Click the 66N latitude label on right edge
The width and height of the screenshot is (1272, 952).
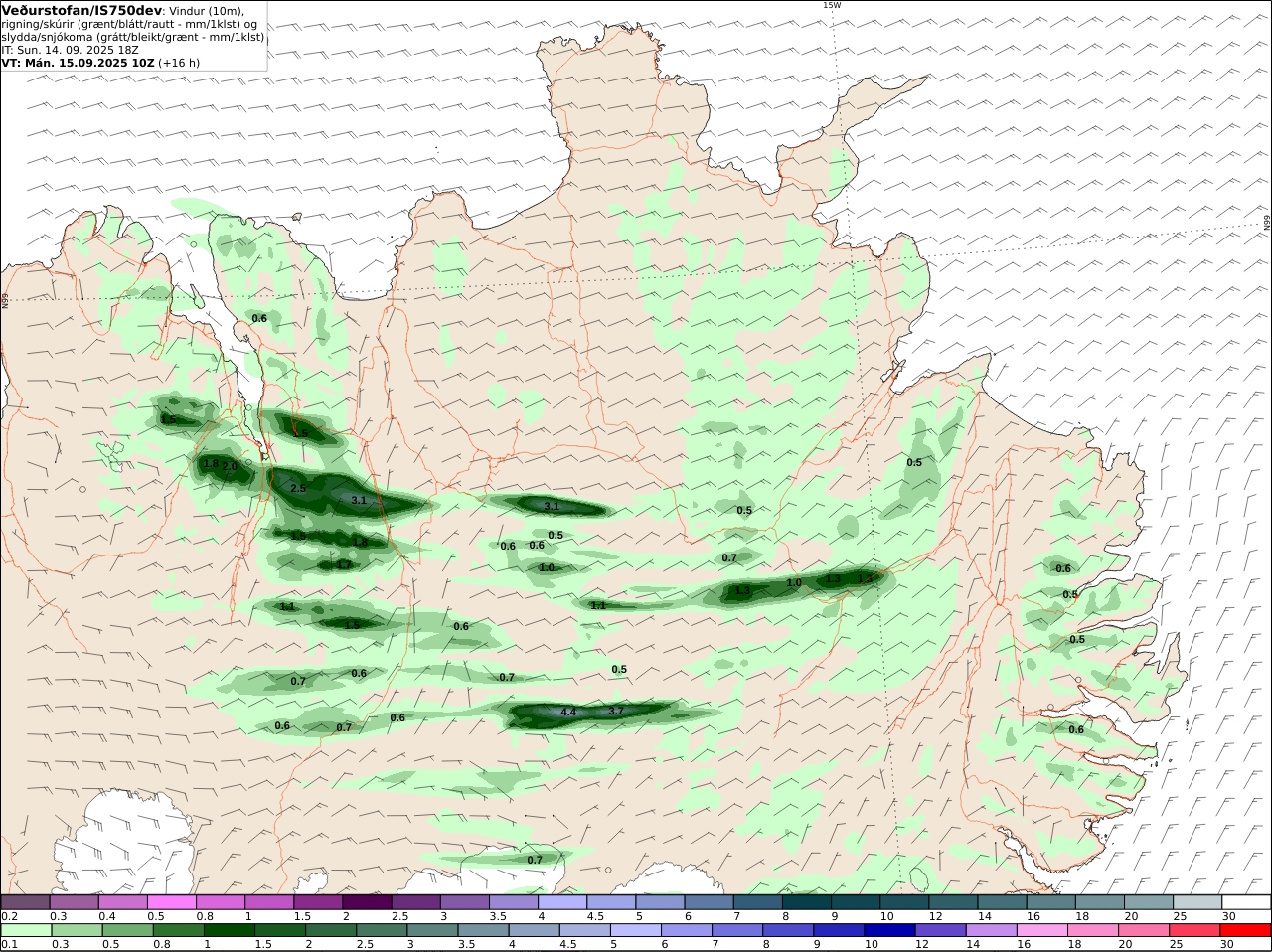click(x=1267, y=224)
